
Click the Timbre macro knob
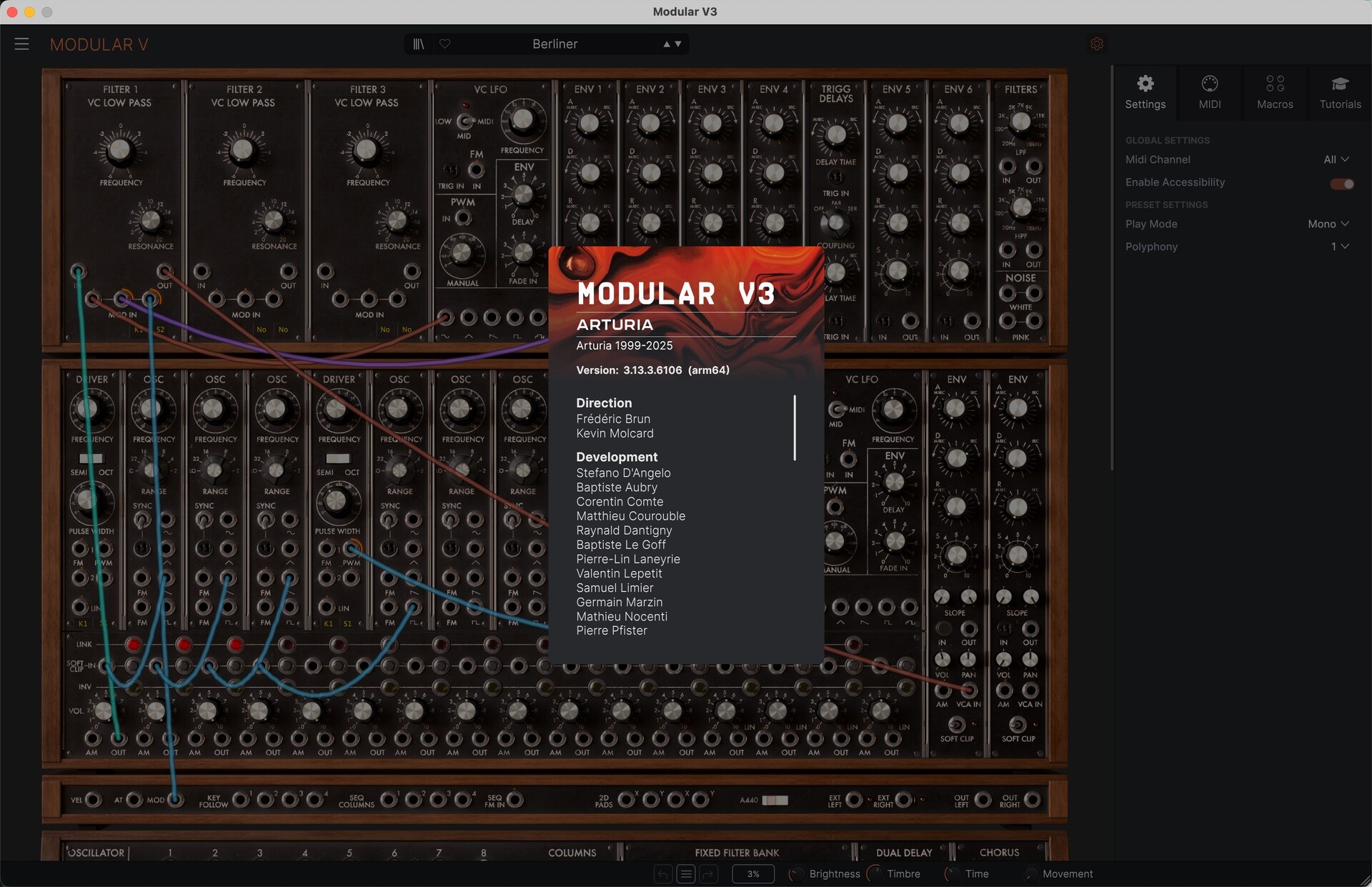click(874, 874)
